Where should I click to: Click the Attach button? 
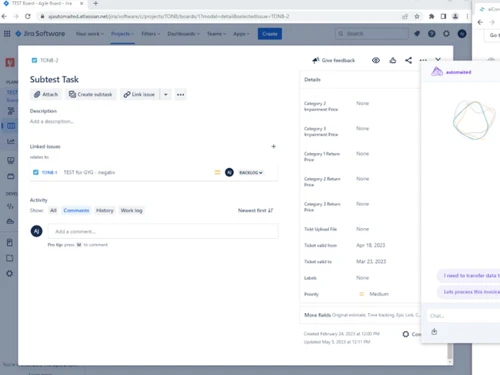(46, 94)
